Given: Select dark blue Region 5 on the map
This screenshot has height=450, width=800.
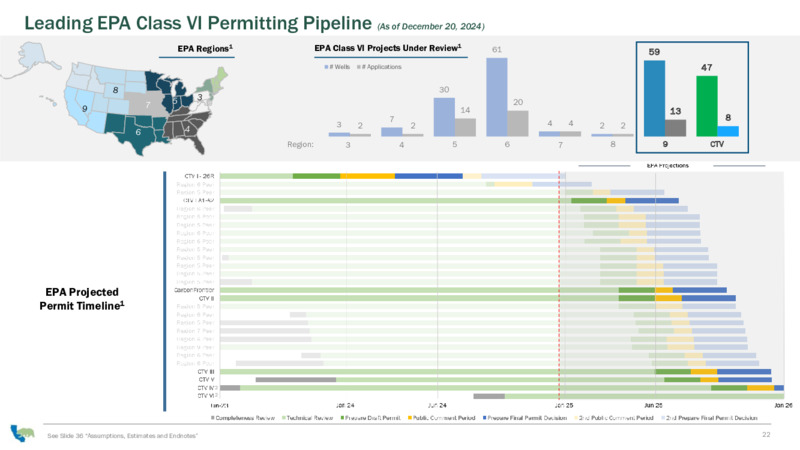Looking at the screenshot, I should point(175,101).
